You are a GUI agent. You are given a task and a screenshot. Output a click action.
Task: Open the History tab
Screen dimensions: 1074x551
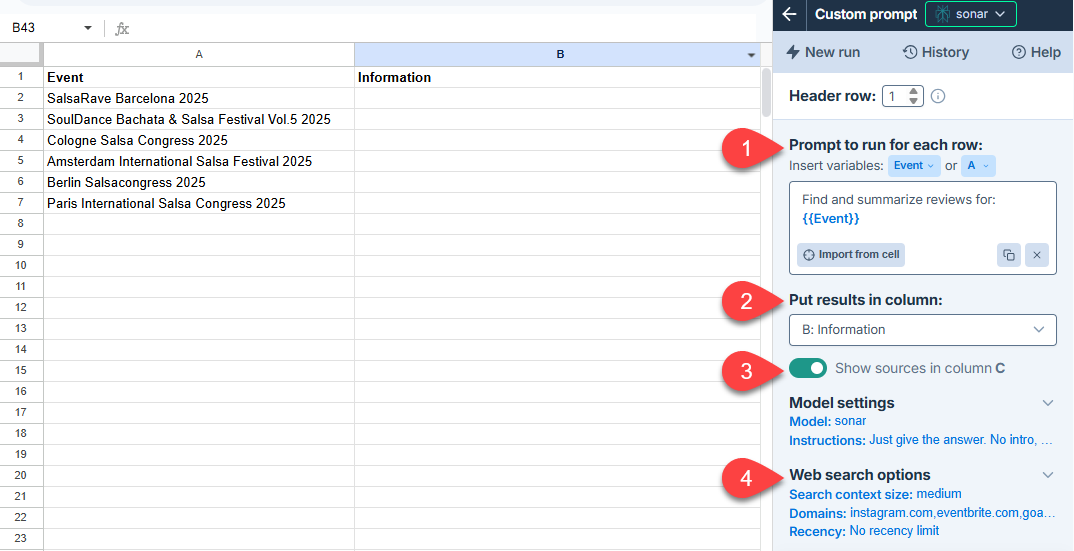[936, 52]
